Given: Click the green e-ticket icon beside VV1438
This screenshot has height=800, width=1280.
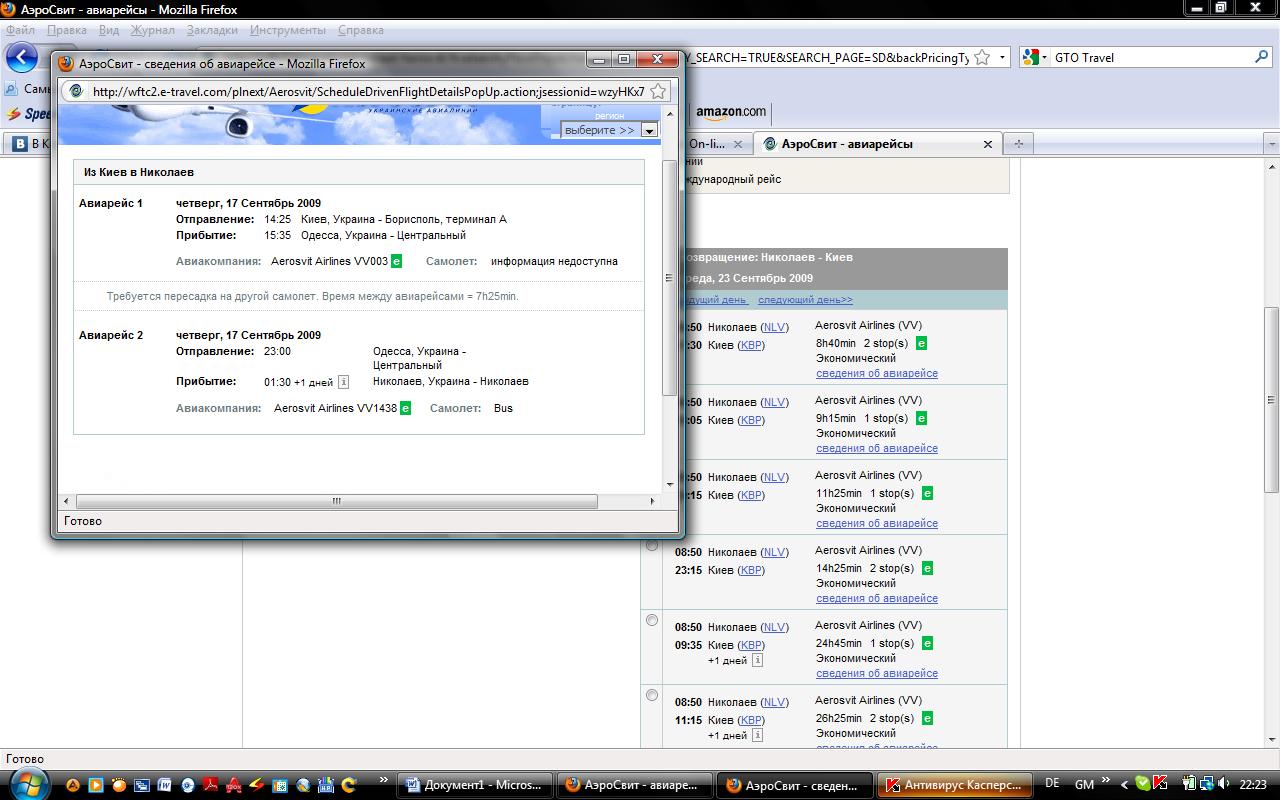Looking at the screenshot, I should [x=405, y=408].
